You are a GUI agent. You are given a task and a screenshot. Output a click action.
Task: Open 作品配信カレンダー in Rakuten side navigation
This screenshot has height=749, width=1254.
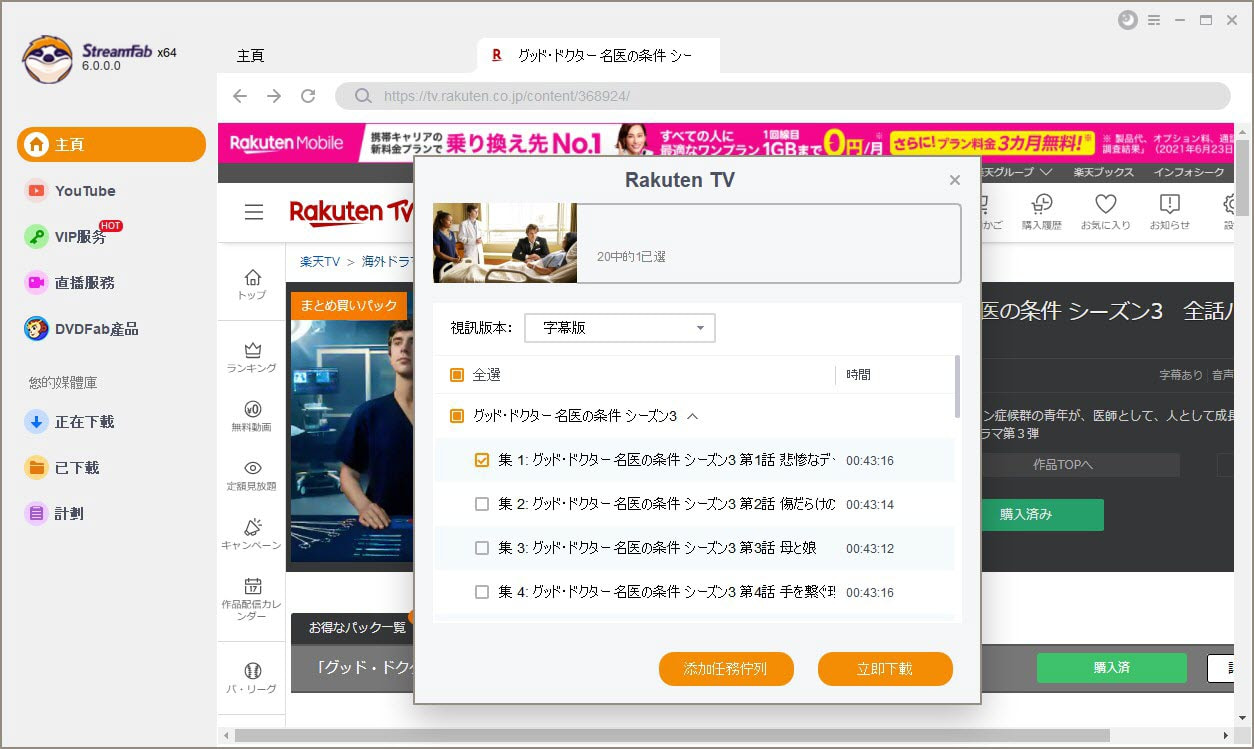(252, 599)
